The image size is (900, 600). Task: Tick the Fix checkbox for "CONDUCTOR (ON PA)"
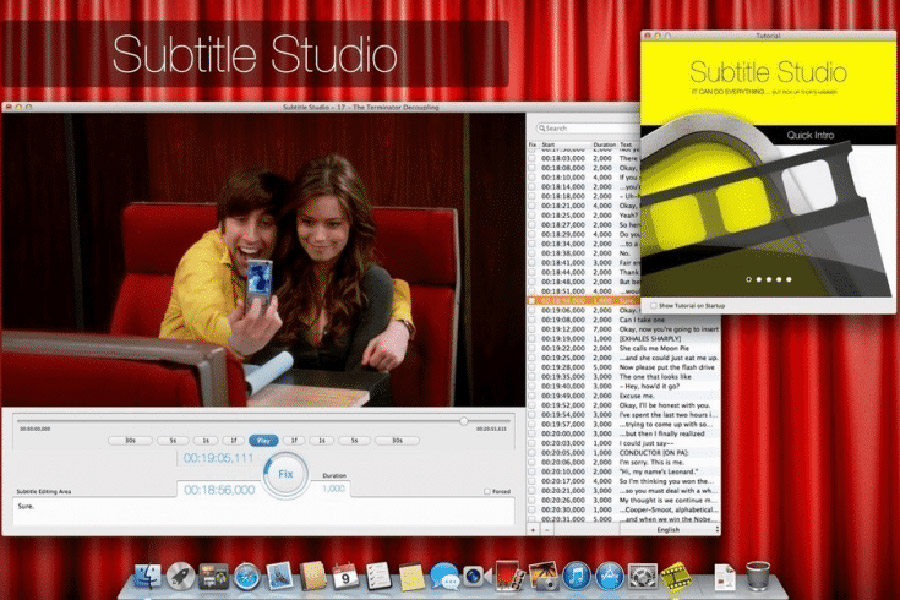532,452
